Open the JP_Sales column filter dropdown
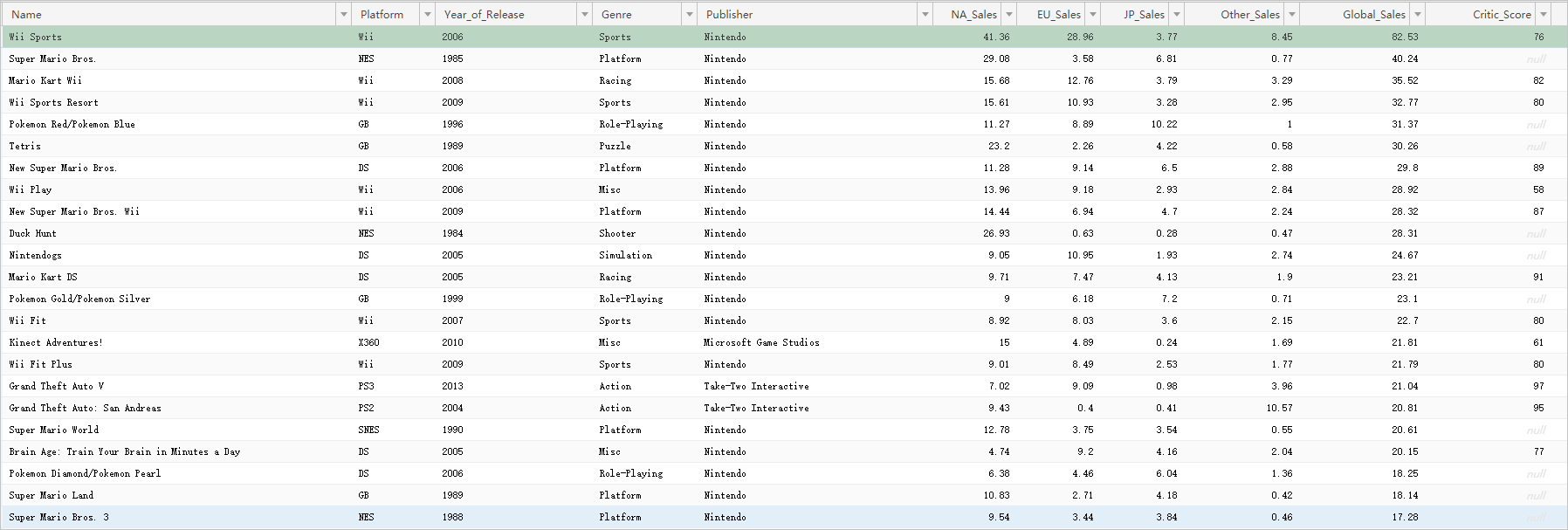Screen dimensions: 1568x530 click(x=1176, y=14)
